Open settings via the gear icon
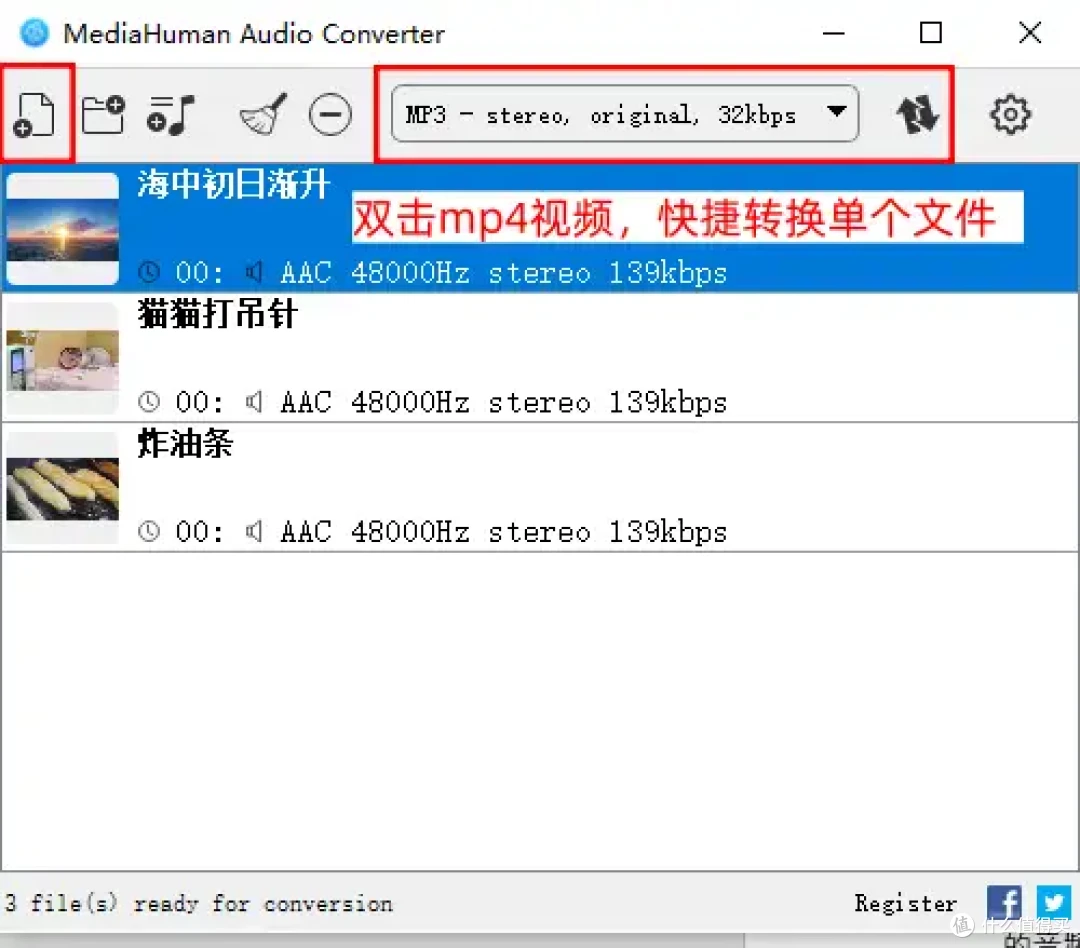 [x=1010, y=114]
